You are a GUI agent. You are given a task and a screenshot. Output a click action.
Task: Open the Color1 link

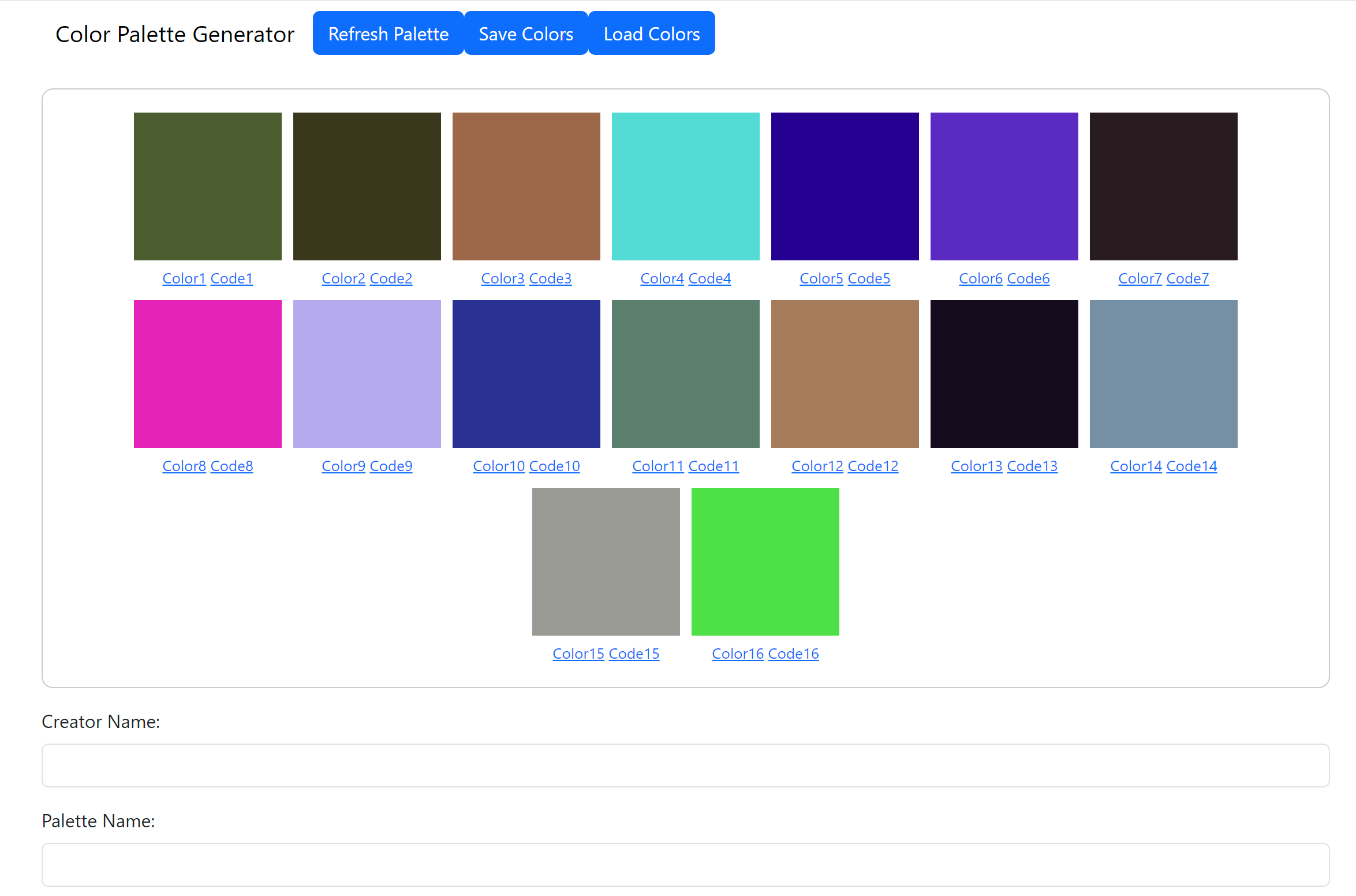point(184,278)
